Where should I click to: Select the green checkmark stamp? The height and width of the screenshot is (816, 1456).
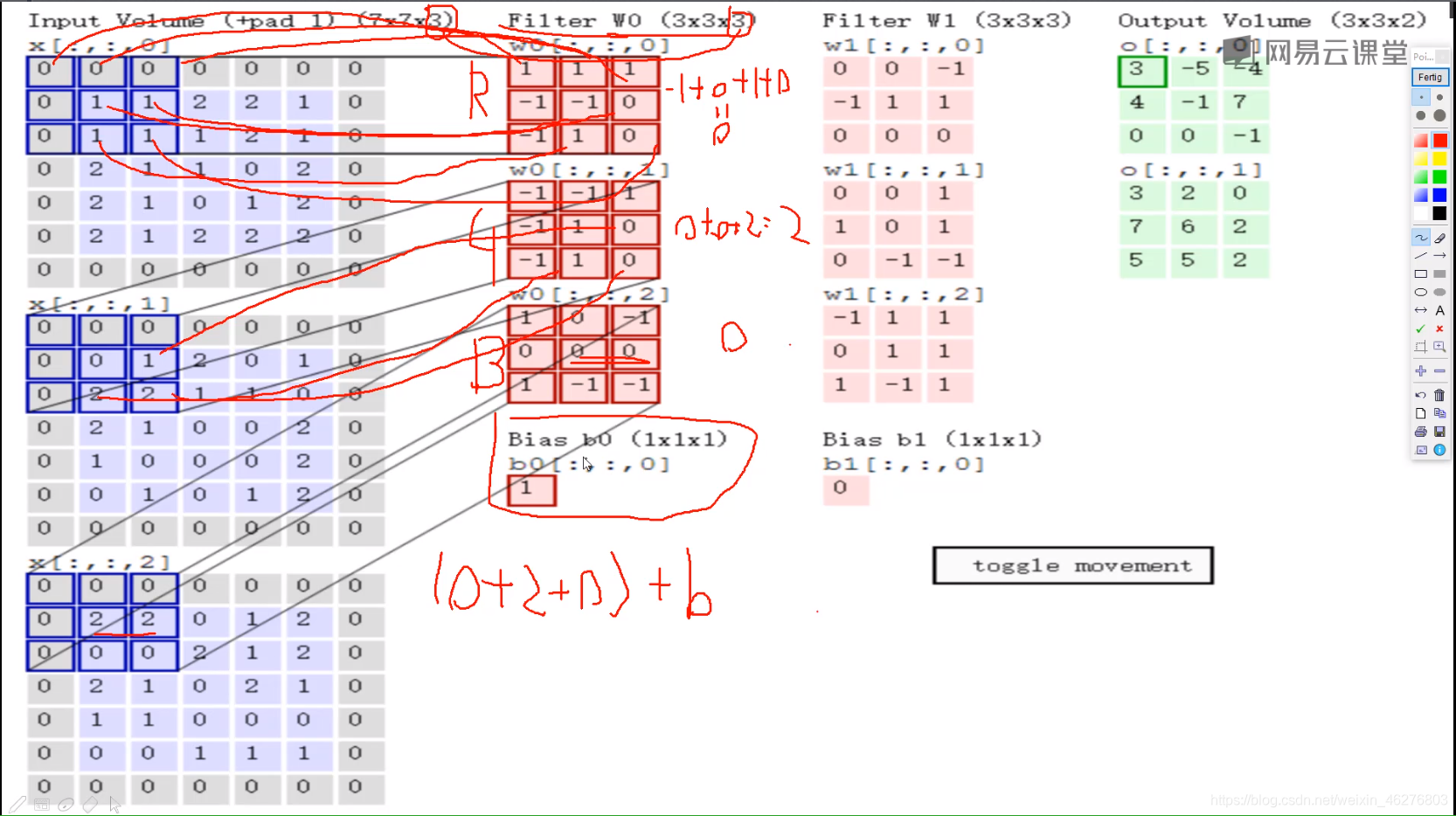[x=1421, y=328]
